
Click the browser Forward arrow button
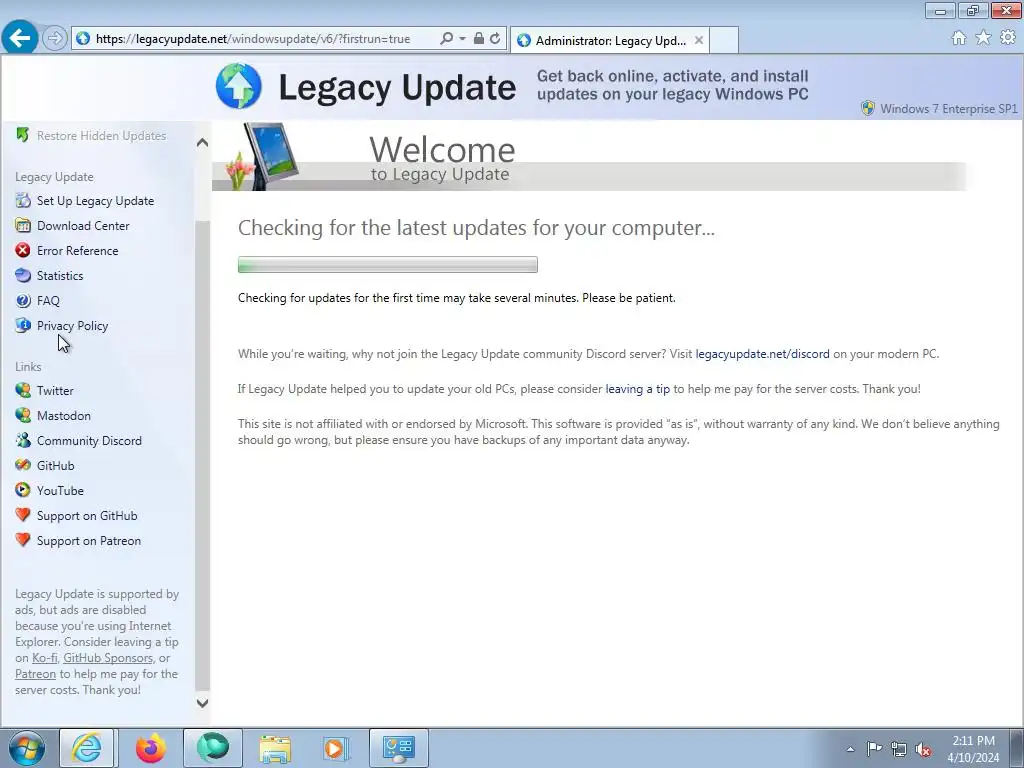point(55,39)
